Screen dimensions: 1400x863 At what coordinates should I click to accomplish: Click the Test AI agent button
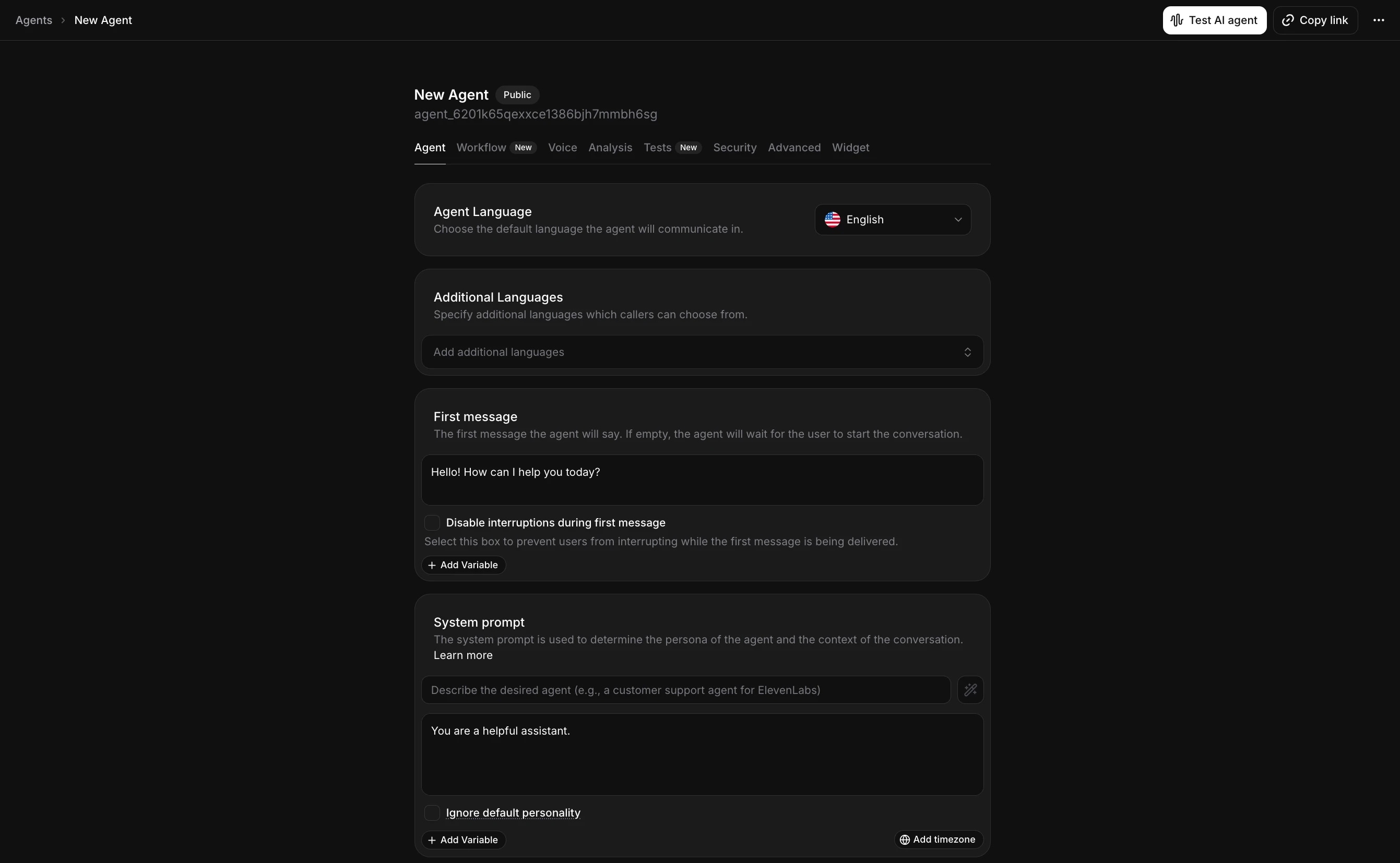click(1214, 20)
